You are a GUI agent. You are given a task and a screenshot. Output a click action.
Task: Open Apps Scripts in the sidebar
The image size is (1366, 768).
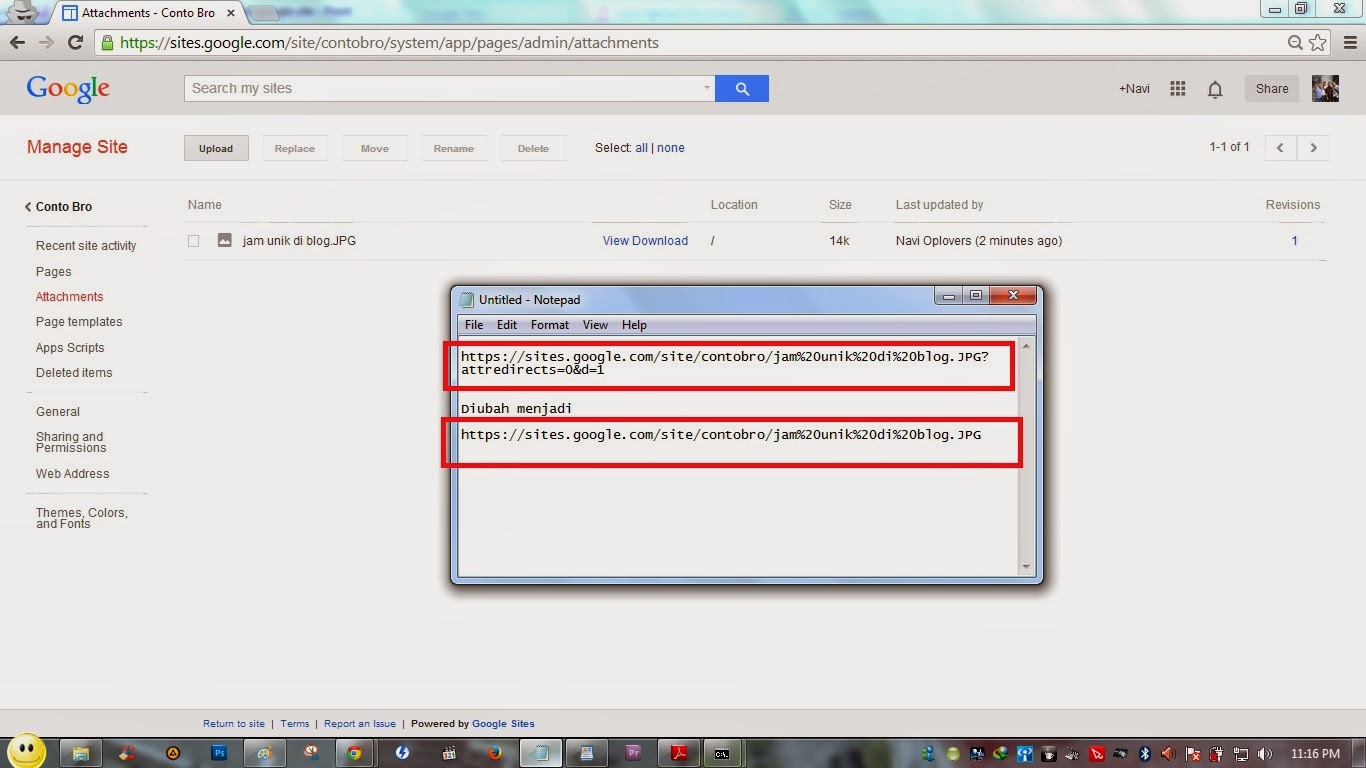point(70,348)
